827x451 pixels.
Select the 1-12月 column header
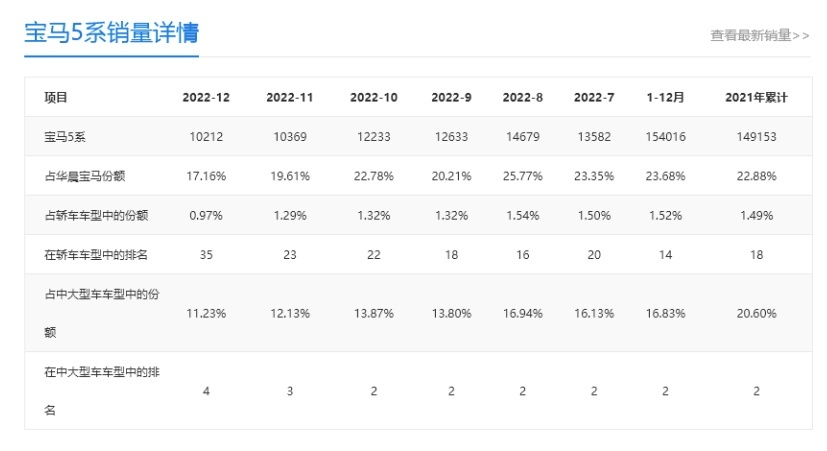666,98
